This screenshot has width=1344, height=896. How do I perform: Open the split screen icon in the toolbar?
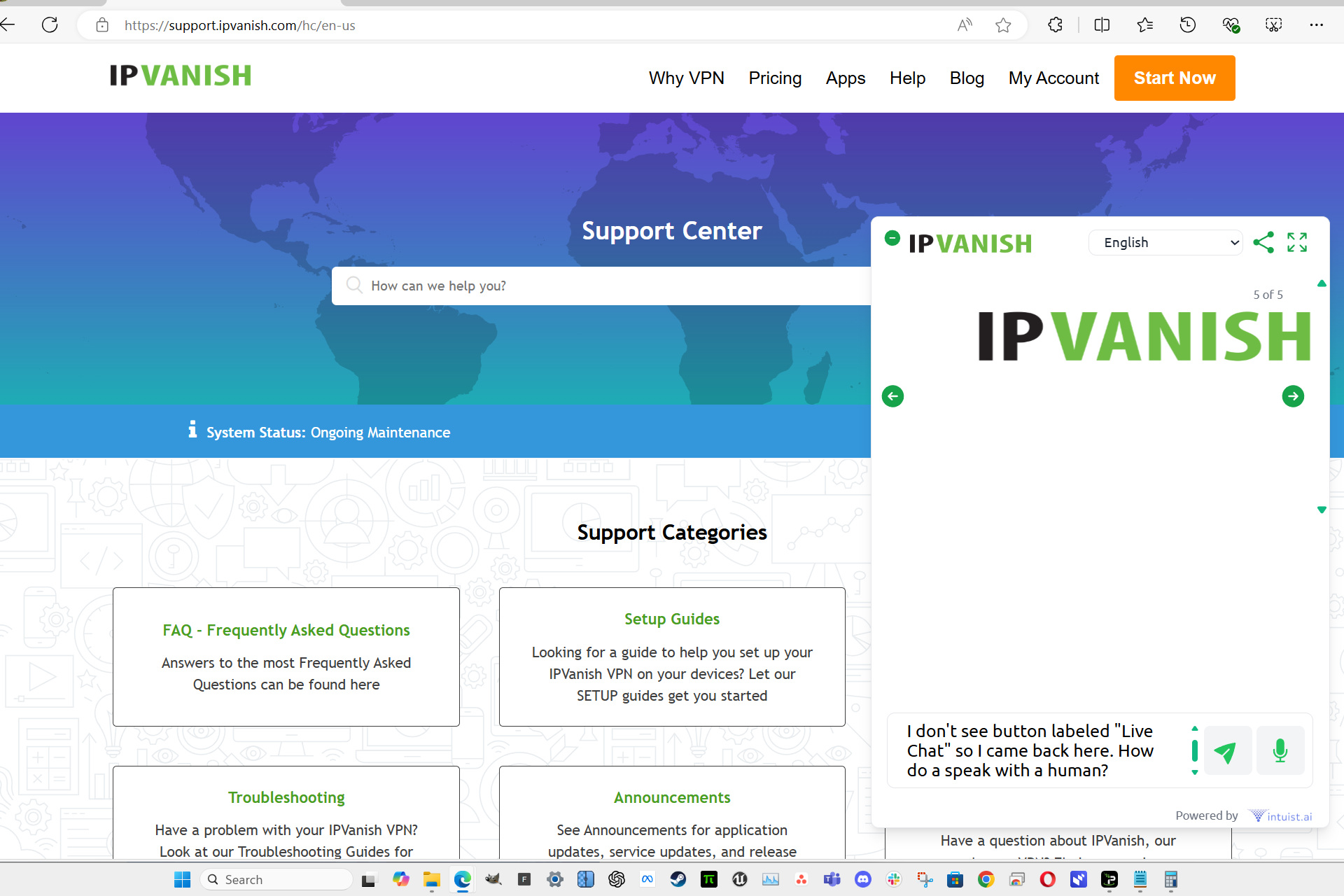[1102, 25]
